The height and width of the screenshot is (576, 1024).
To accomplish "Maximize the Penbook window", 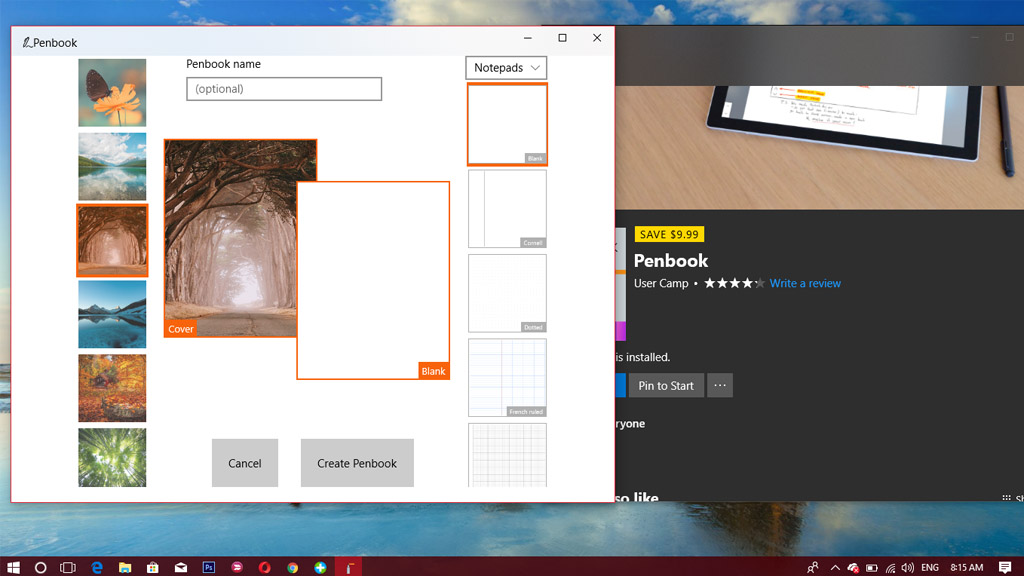I will [x=562, y=38].
